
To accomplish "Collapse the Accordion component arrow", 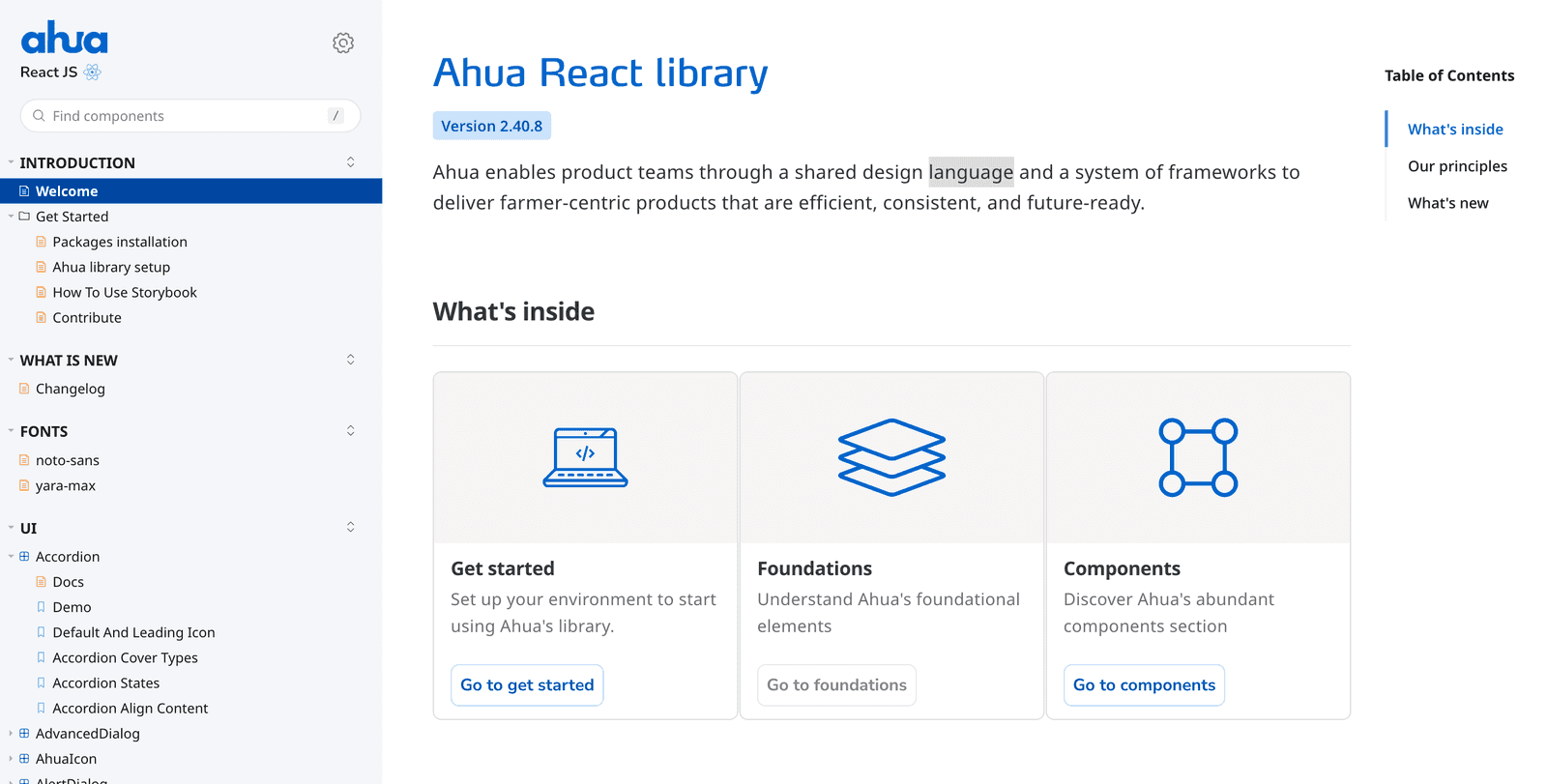I will click(11, 557).
